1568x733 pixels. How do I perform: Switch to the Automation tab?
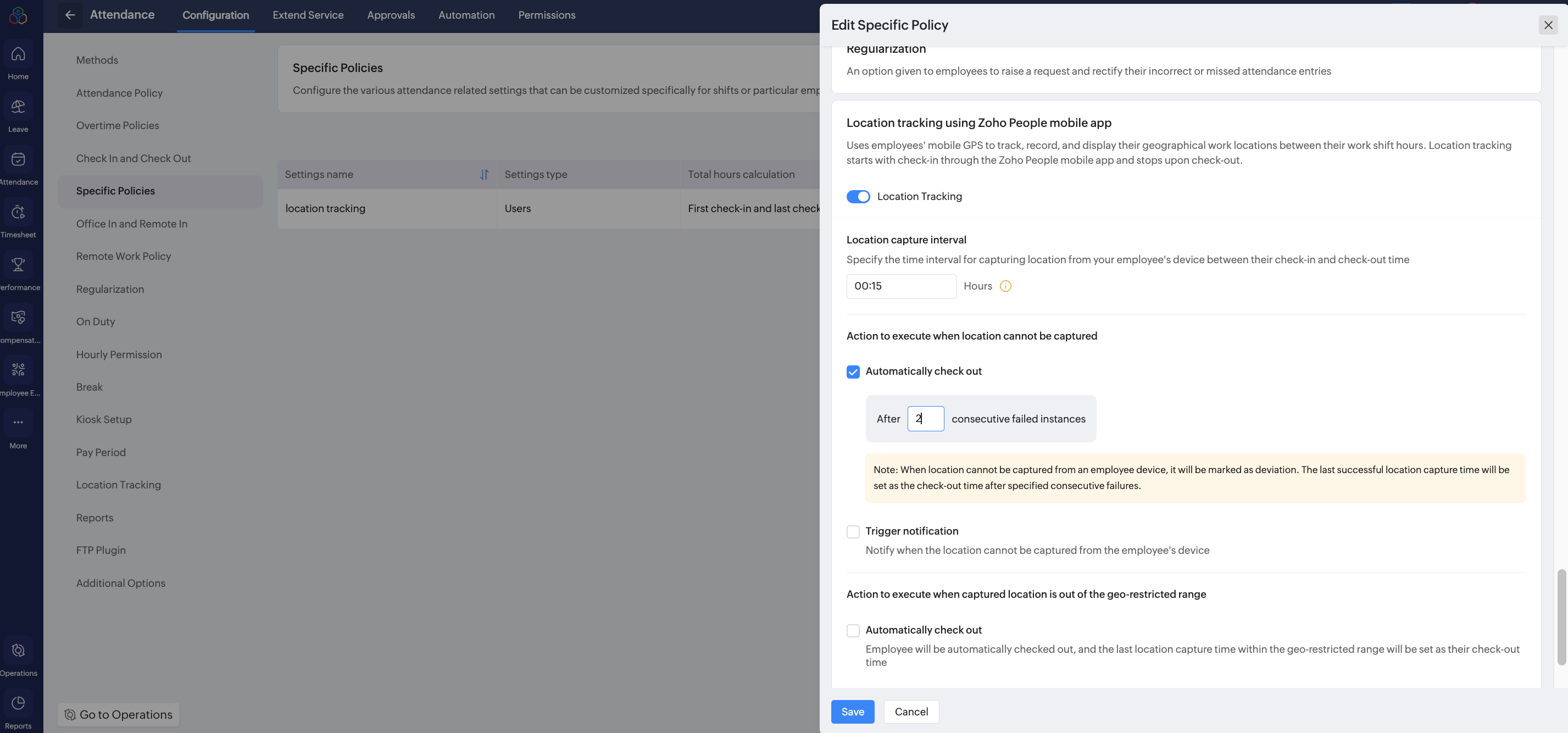coord(466,15)
